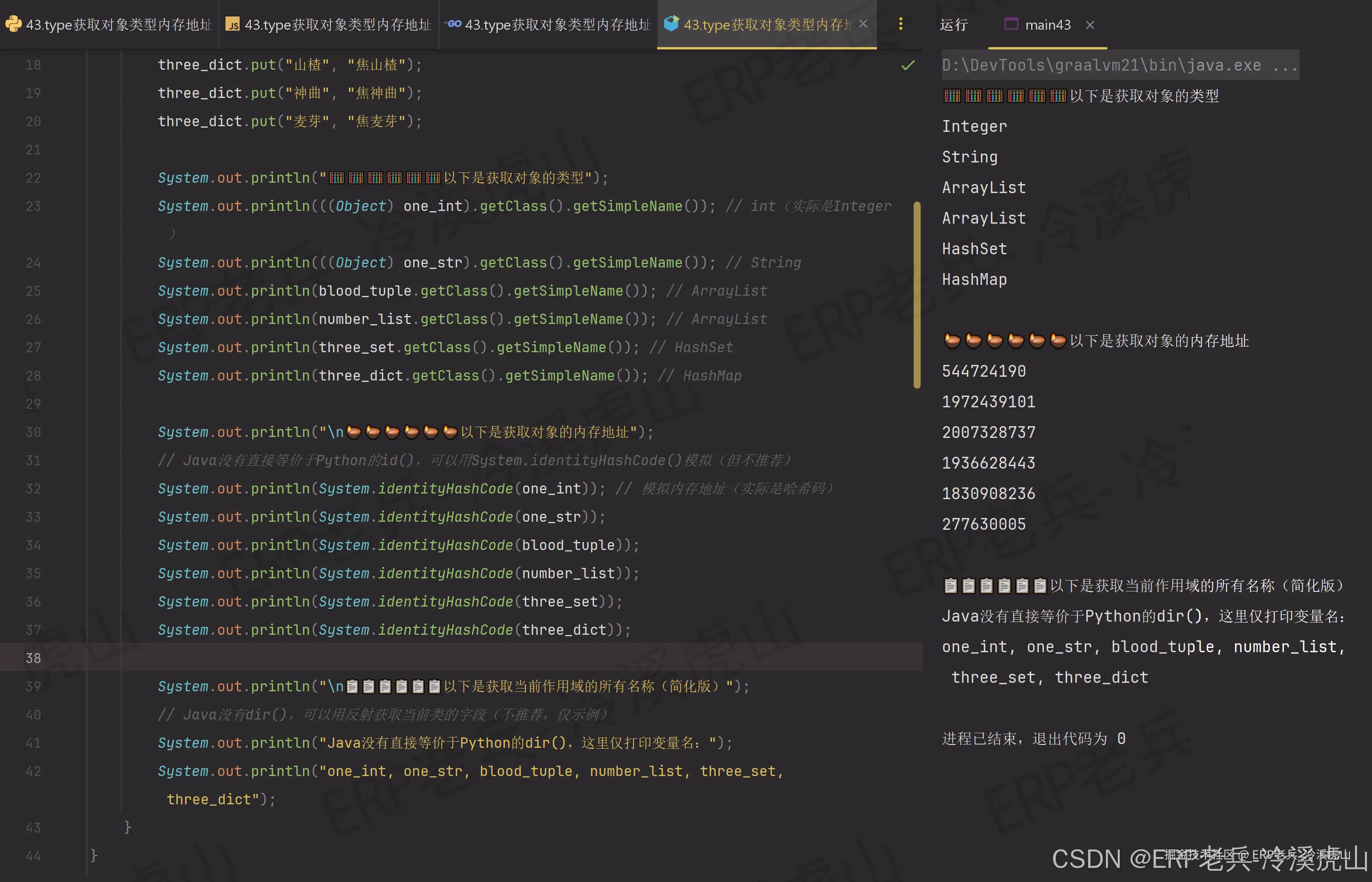Open the editor tabs three-dot menu
Image resolution: width=1372 pixels, height=882 pixels.
click(x=900, y=24)
